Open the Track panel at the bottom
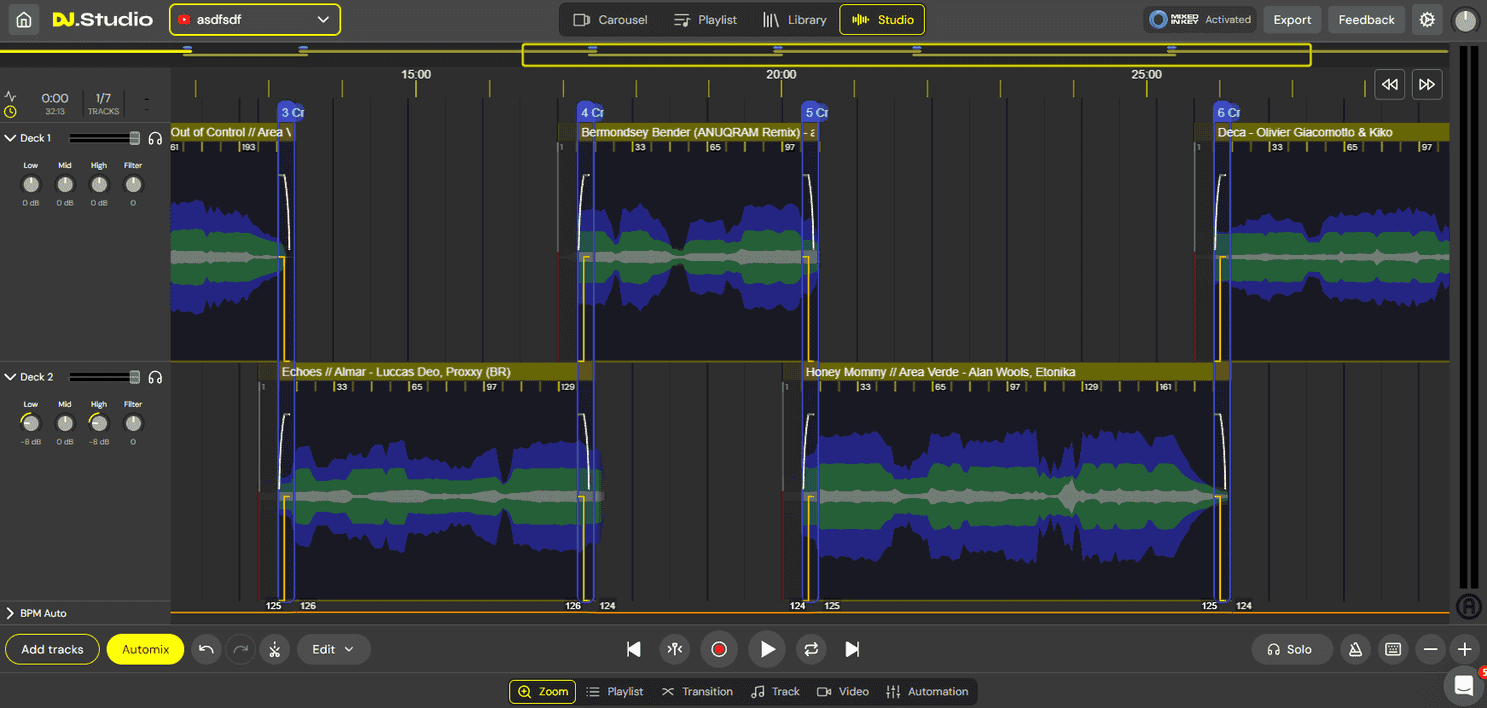This screenshot has width=1487, height=708. tap(775, 691)
